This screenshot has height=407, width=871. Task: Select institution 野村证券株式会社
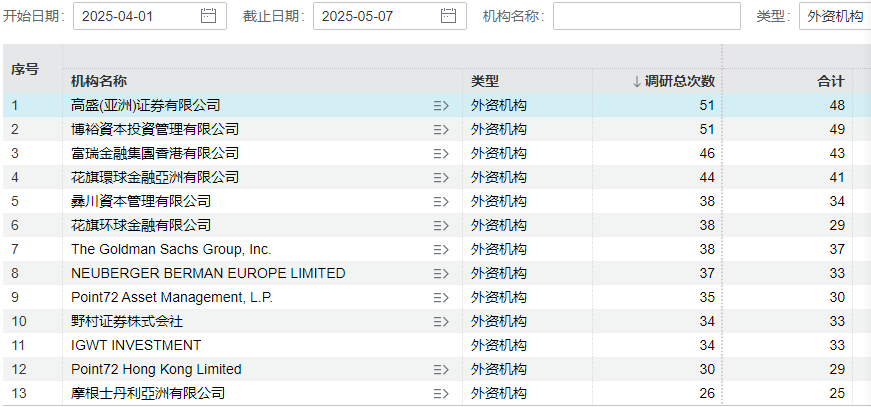[x=127, y=321]
